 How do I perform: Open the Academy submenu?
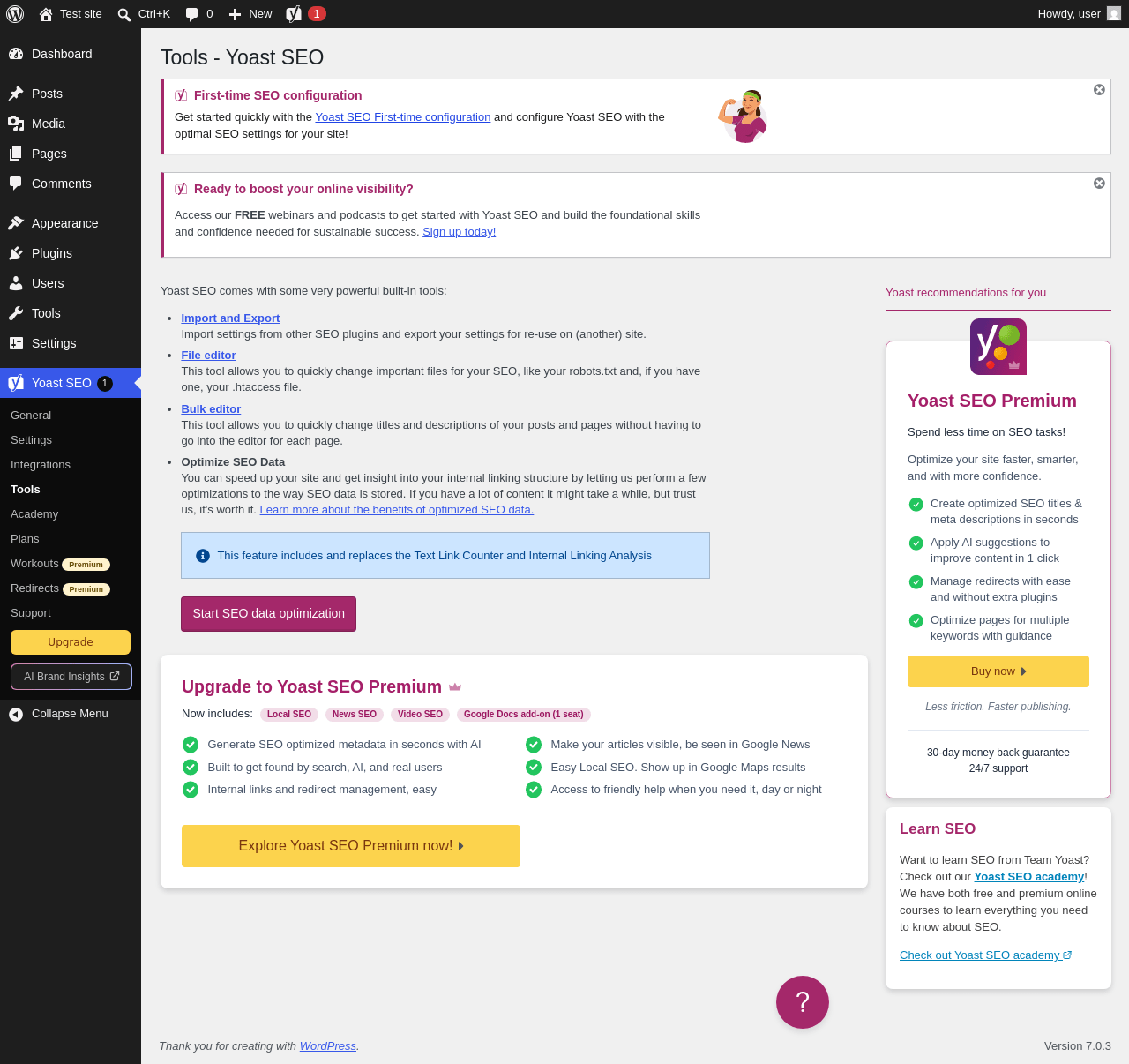pos(71,514)
